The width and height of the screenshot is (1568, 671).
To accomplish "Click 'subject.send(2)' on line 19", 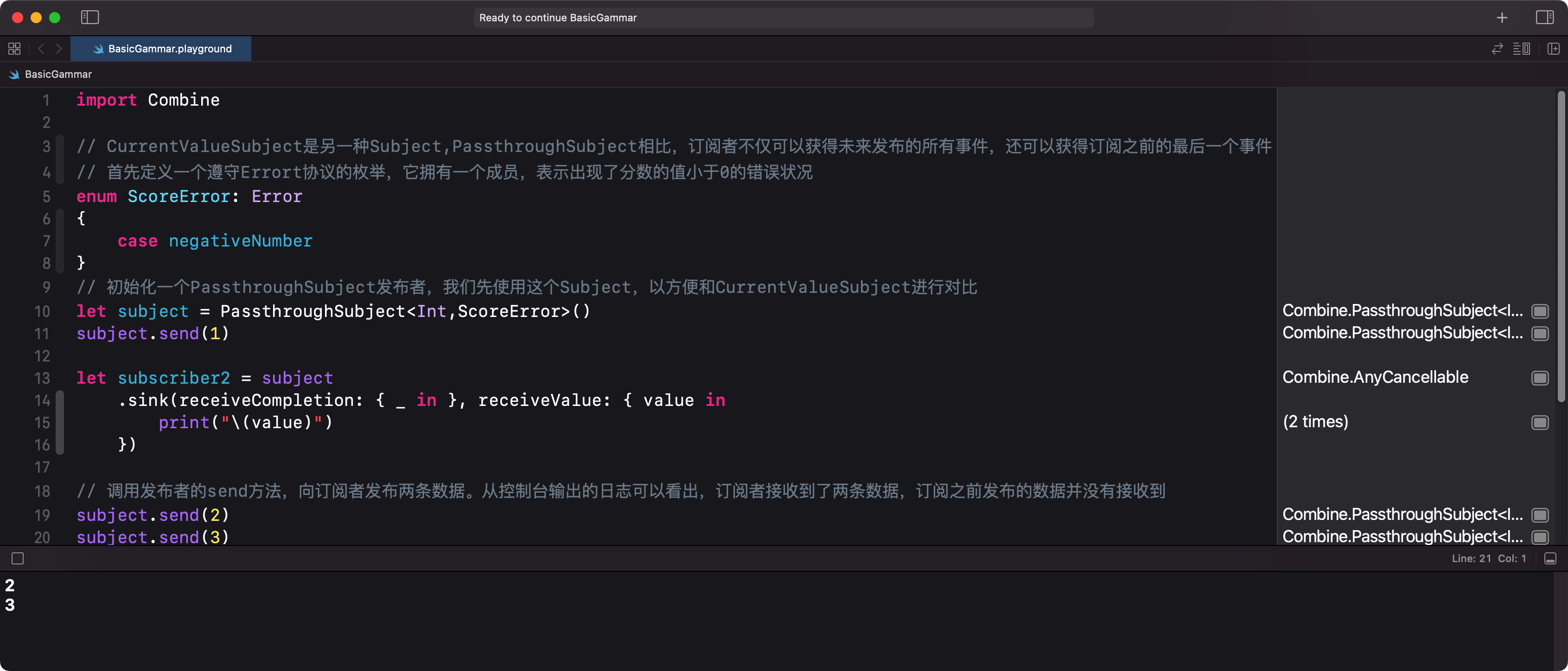I will click(153, 515).
